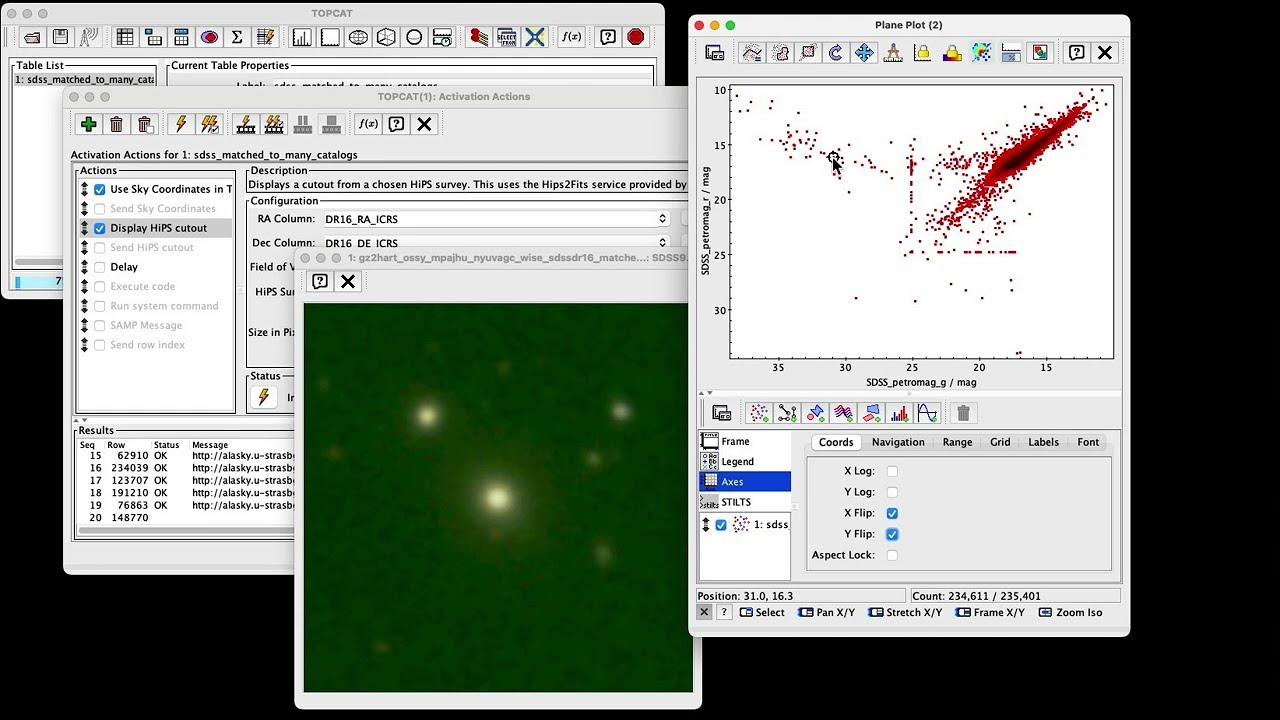The width and height of the screenshot is (1280, 720).
Task: Click lock aux colour range padlock icon
Action: [x=952, y=53]
